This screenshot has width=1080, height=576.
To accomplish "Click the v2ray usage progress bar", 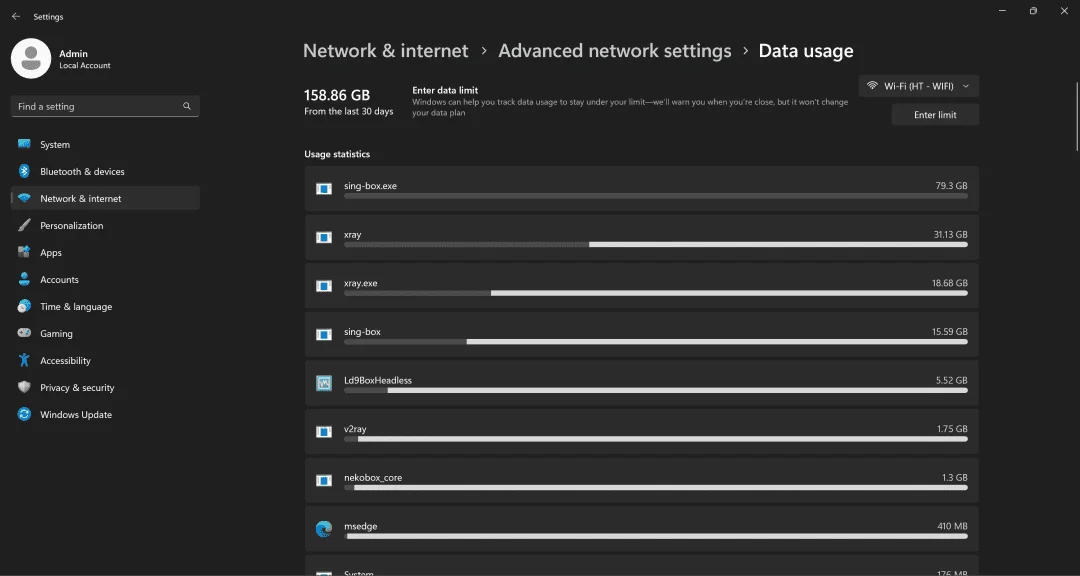I will click(656, 439).
